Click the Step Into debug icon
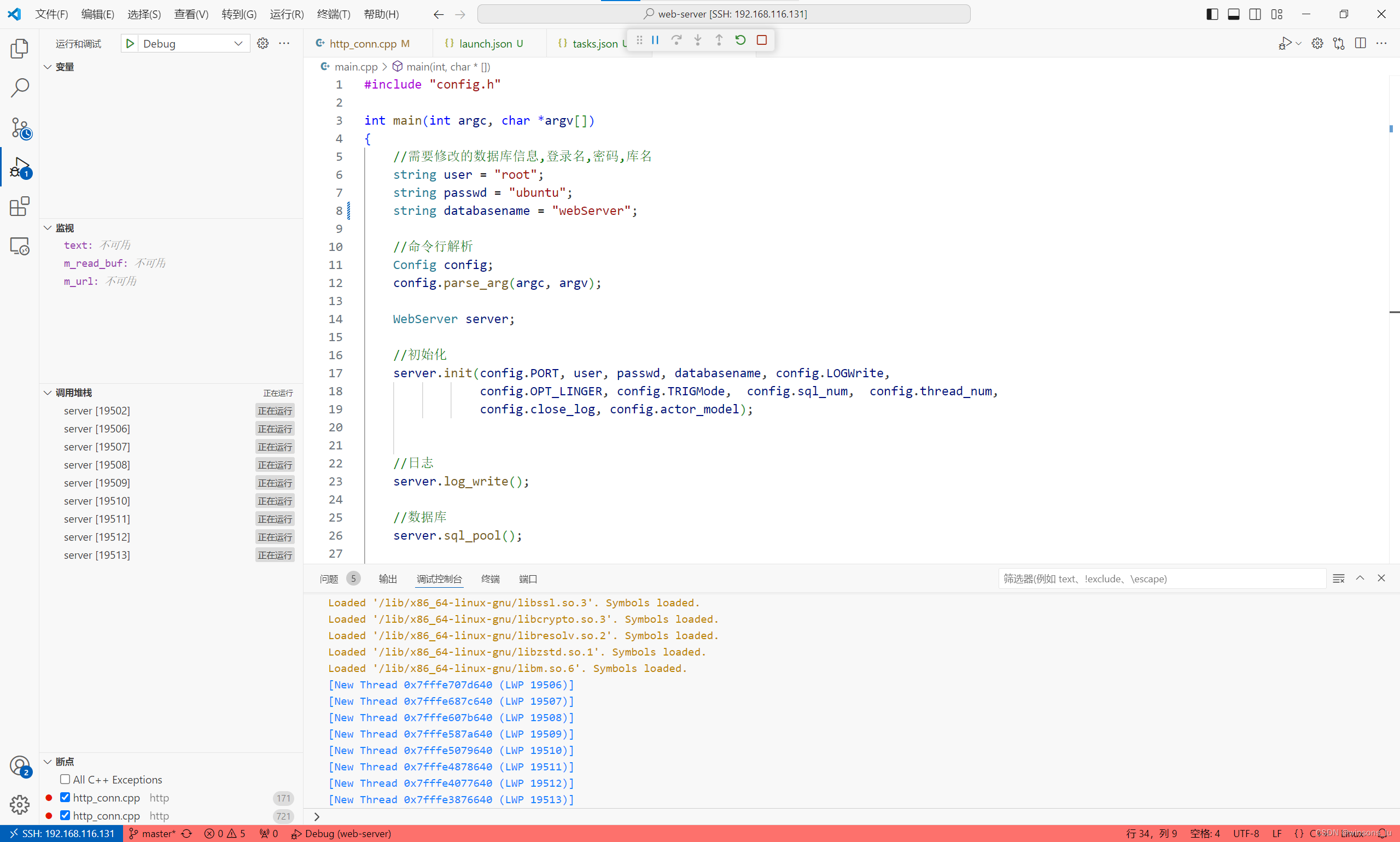Viewport: 1400px width, 842px height. point(697,40)
